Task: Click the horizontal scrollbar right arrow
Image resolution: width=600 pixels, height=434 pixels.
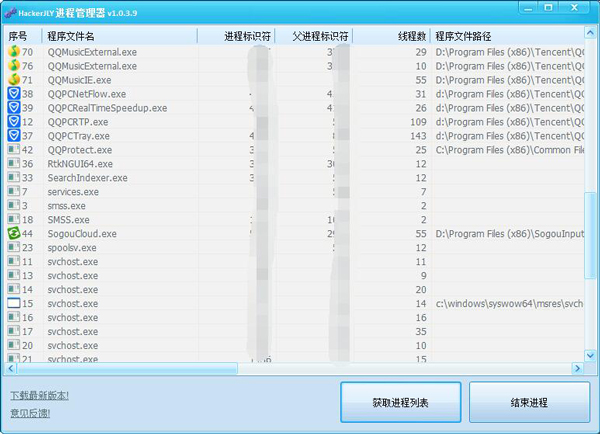Action: click(x=577, y=369)
